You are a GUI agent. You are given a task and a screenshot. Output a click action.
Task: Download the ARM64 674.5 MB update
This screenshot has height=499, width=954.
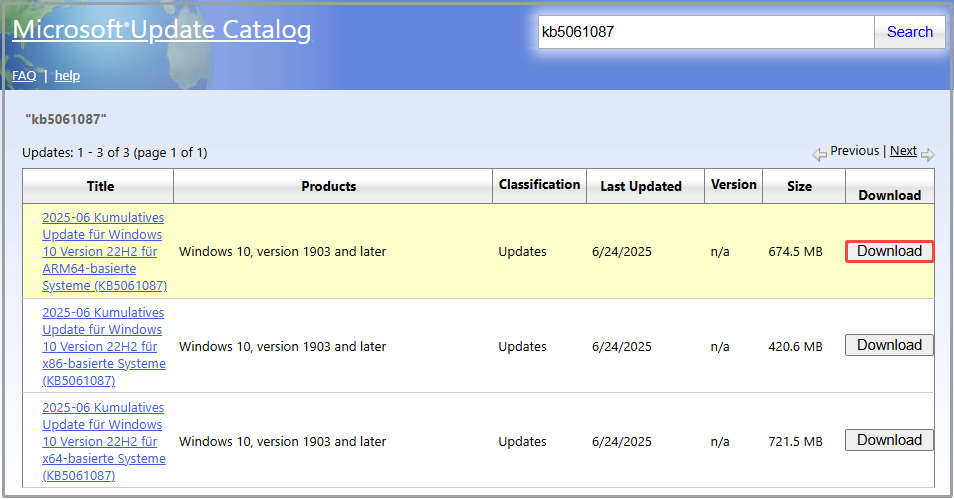890,251
